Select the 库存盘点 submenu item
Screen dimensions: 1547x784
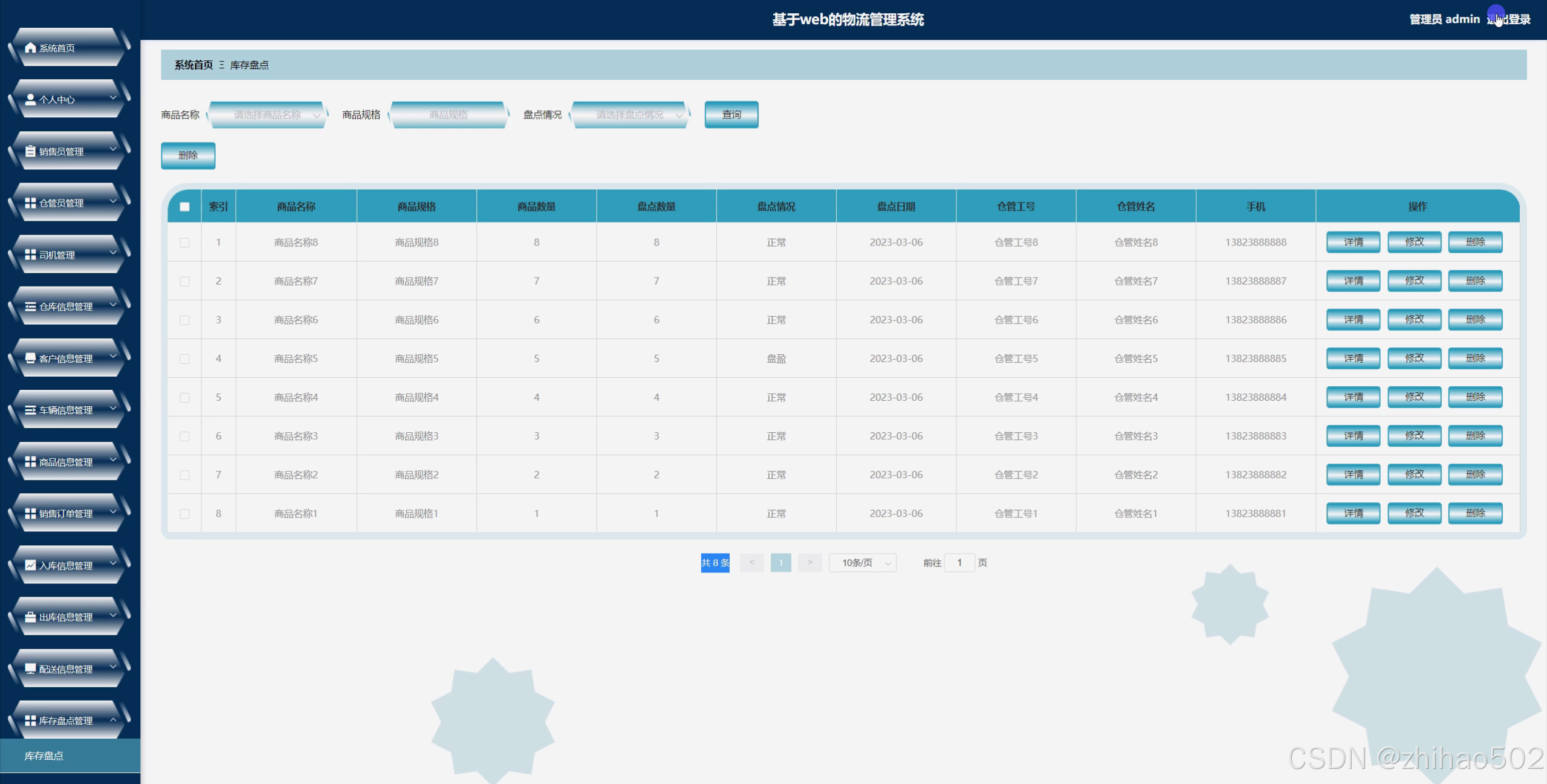click(44, 756)
